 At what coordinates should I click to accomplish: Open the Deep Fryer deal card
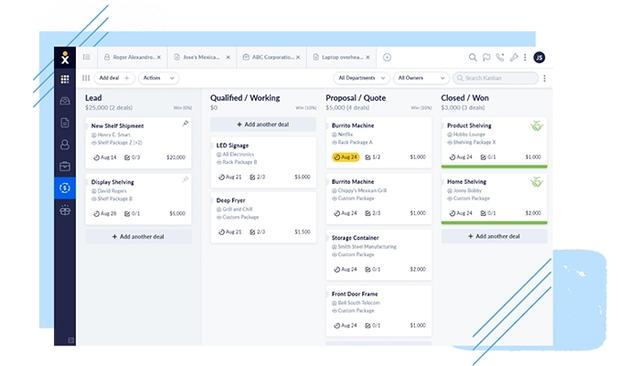[x=263, y=217]
